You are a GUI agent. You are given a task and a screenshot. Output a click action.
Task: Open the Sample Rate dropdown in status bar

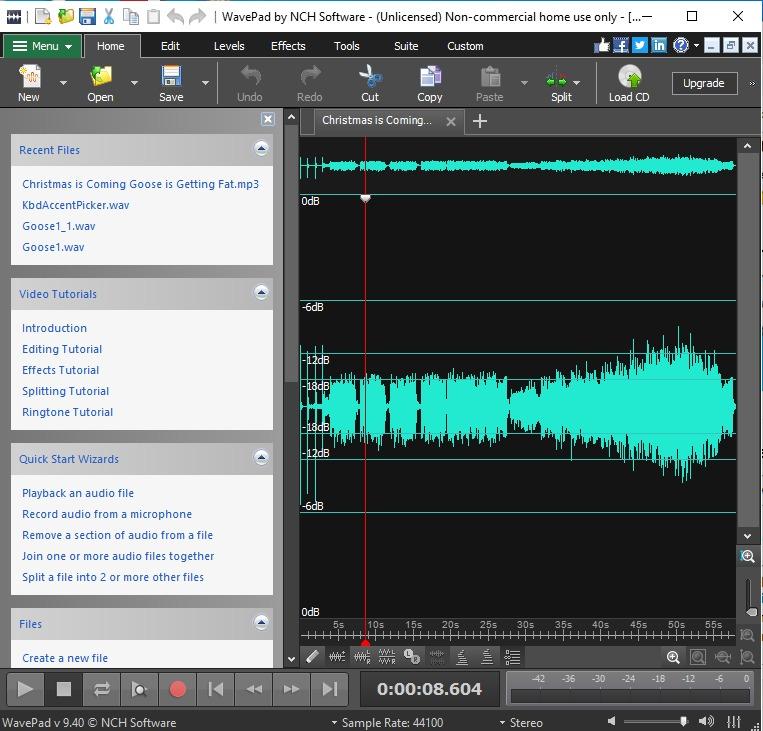(x=387, y=722)
